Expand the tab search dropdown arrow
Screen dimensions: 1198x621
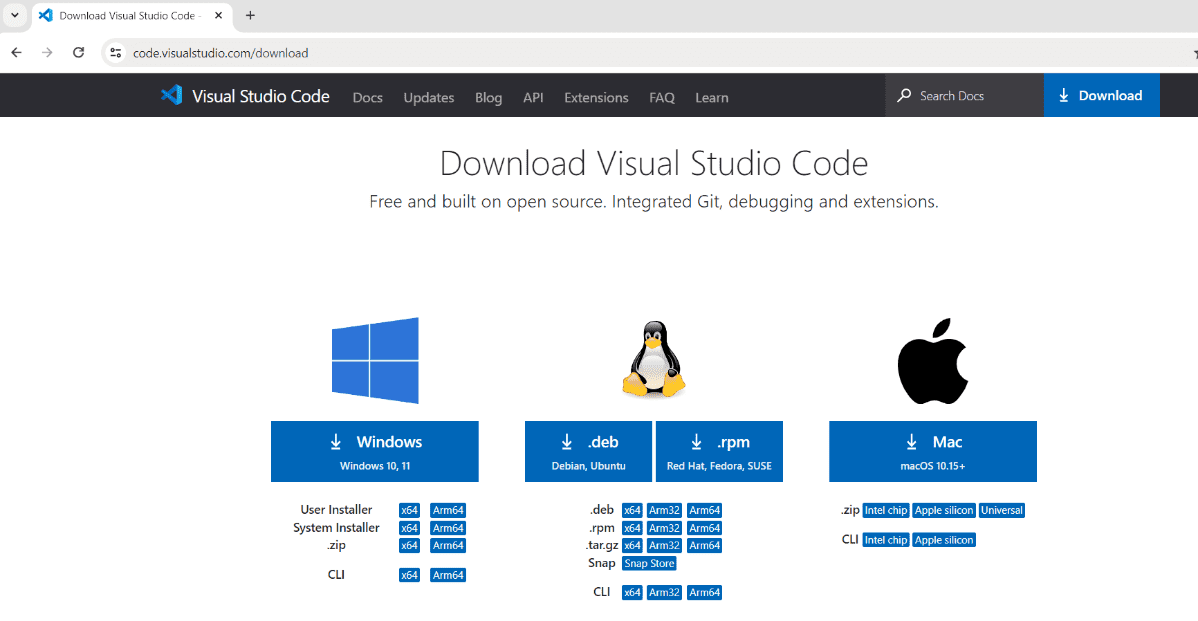(x=15, y=15)
